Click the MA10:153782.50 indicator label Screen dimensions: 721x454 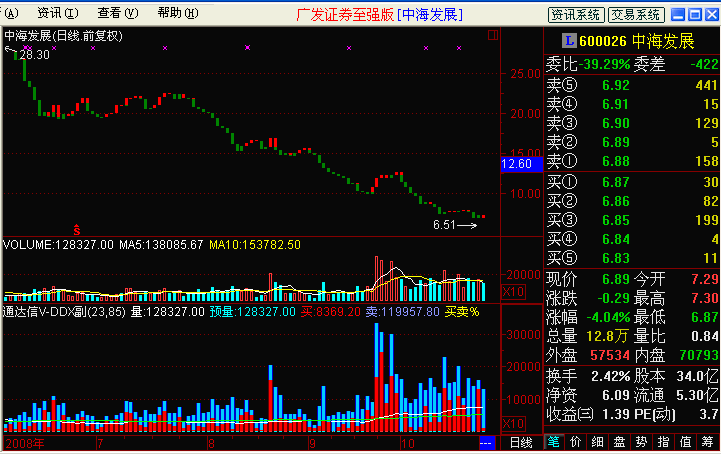255,245
